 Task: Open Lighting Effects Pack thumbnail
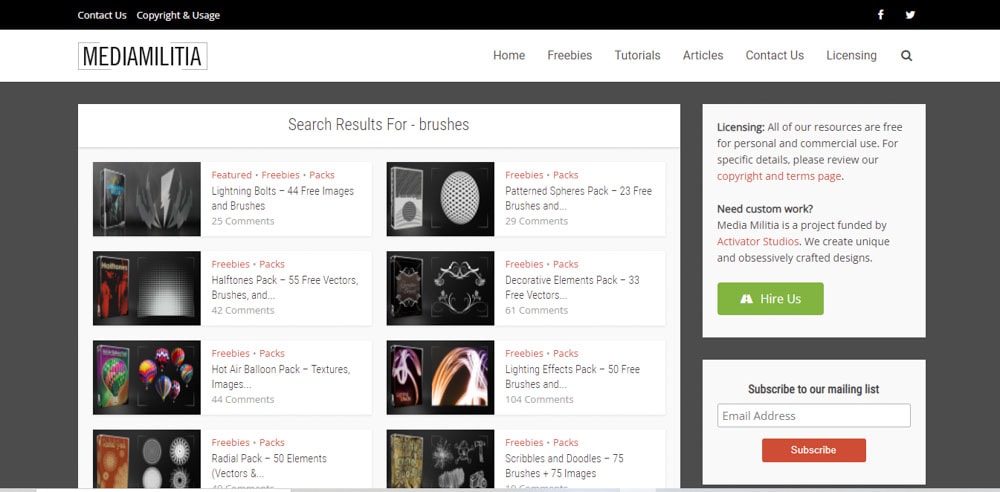(440, 377)
